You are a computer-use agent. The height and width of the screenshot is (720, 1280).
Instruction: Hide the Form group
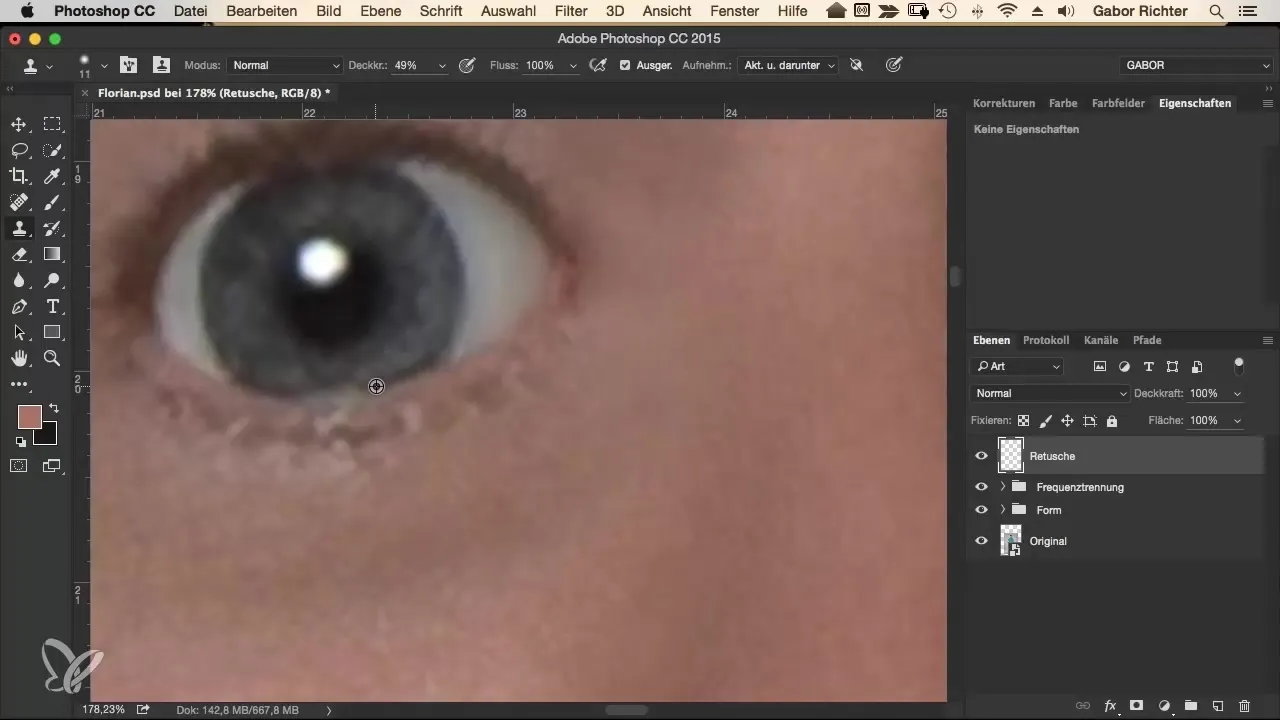[981, 510]
